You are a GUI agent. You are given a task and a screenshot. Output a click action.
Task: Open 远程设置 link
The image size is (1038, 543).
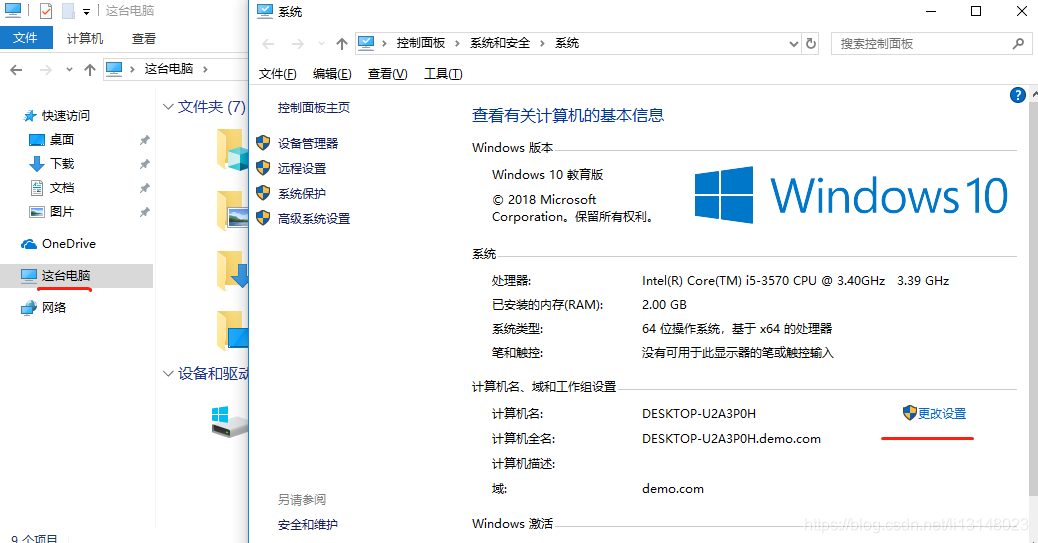(x=302, y=168)
